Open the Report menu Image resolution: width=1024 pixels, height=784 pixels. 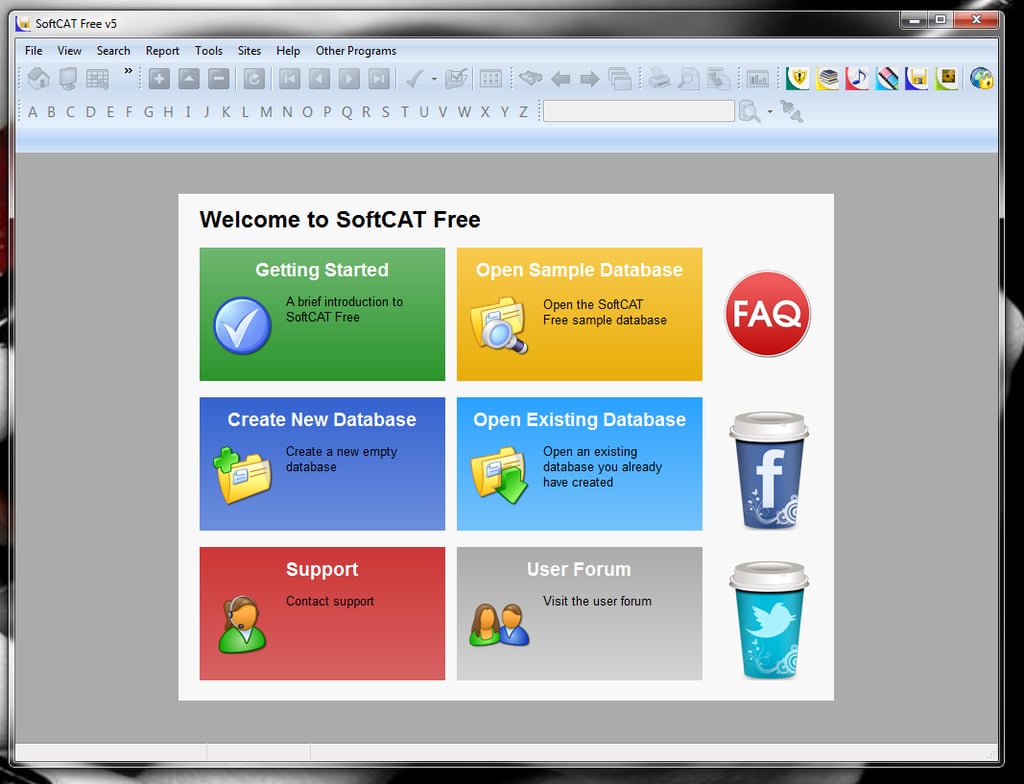(x=162, y=50)
